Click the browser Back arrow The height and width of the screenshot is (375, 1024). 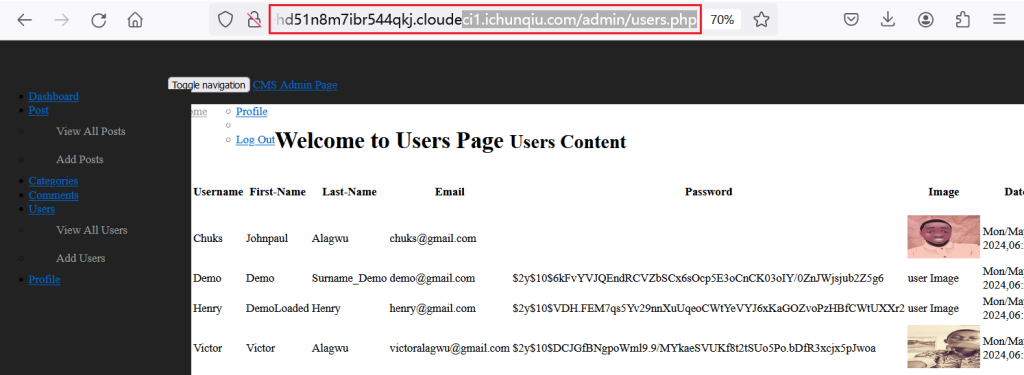point(24,20)
